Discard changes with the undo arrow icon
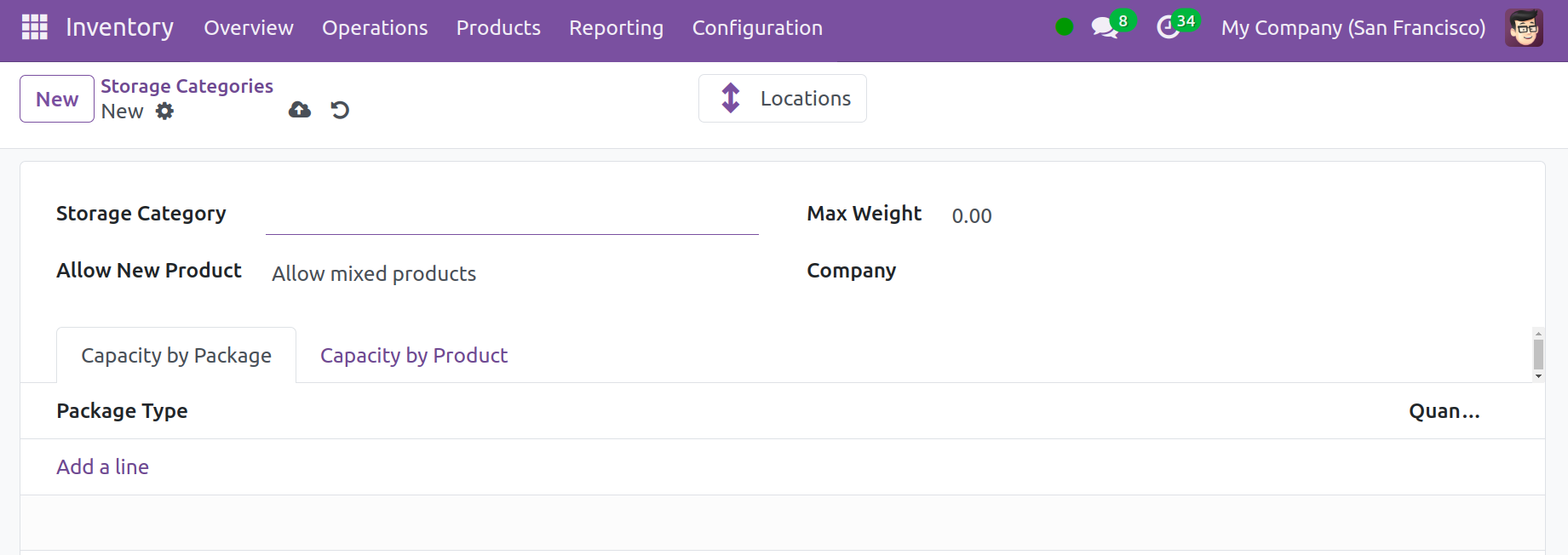Viewport: 1568px width, 555px height. pos(340,110)
